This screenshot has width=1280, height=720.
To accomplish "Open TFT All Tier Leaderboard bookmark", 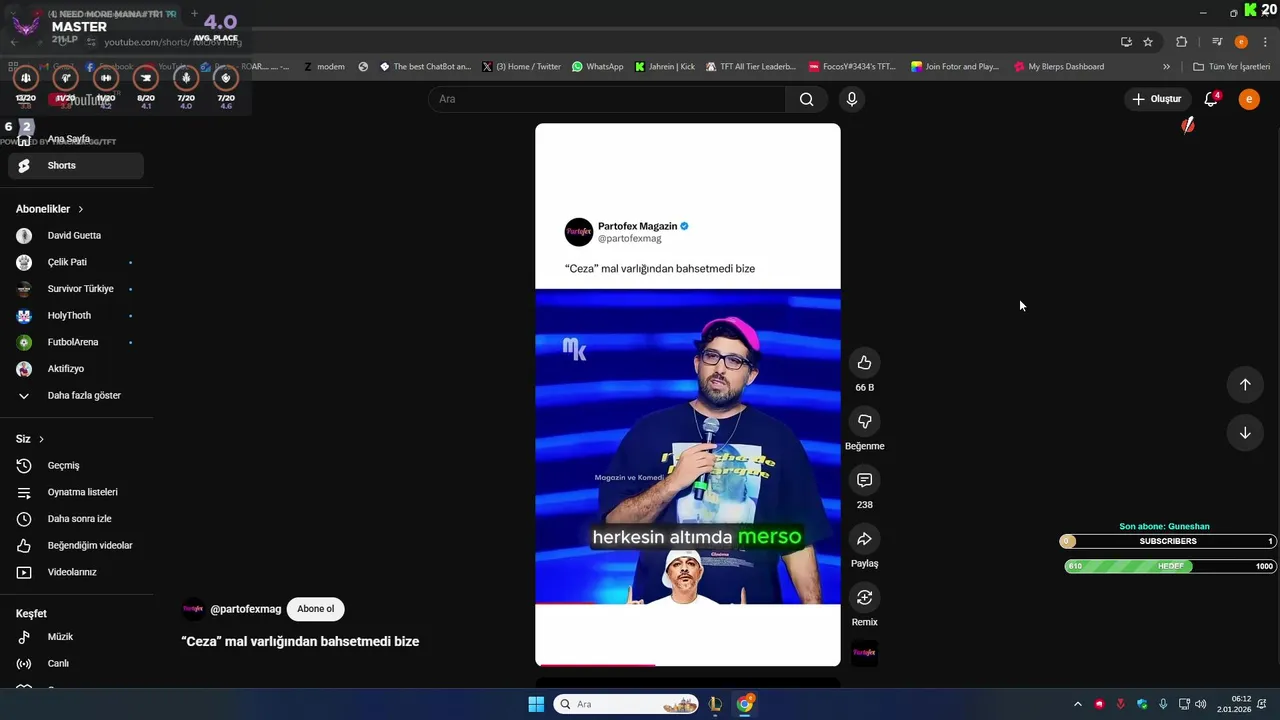I will [751, 67].
